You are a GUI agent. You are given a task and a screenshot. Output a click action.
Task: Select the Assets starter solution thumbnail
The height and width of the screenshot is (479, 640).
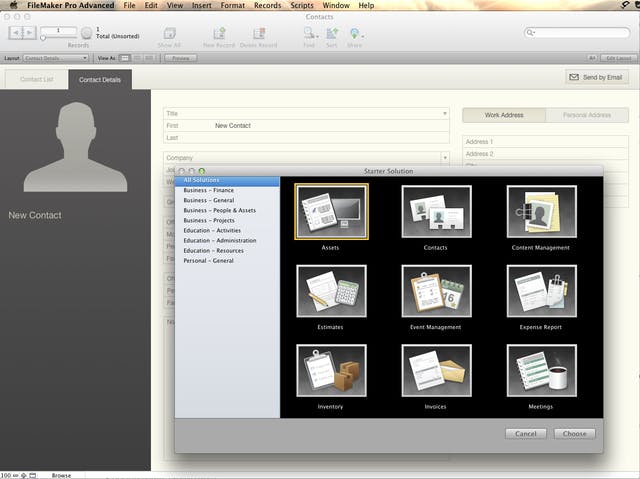coord(331,211)
